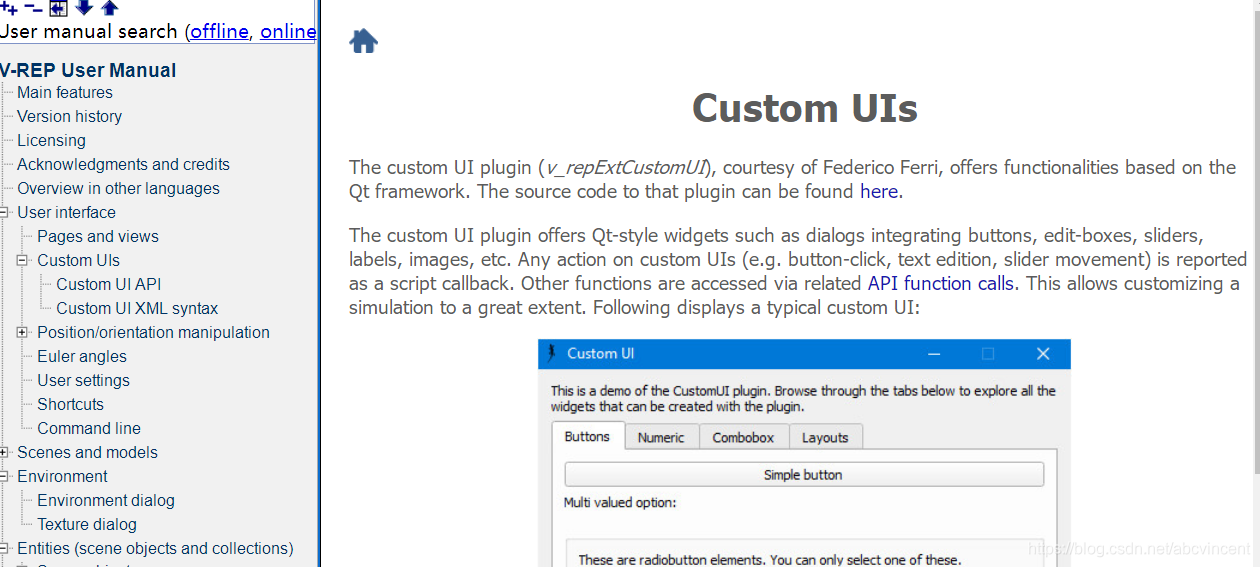Select the Environment tree entry
Viewport: 1260px width, 567px height.
pyautogui.click(x=62, y=476)
